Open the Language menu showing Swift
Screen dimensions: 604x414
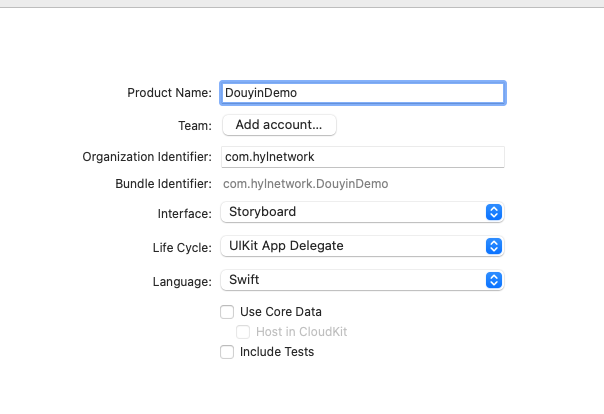click(350, 280)
